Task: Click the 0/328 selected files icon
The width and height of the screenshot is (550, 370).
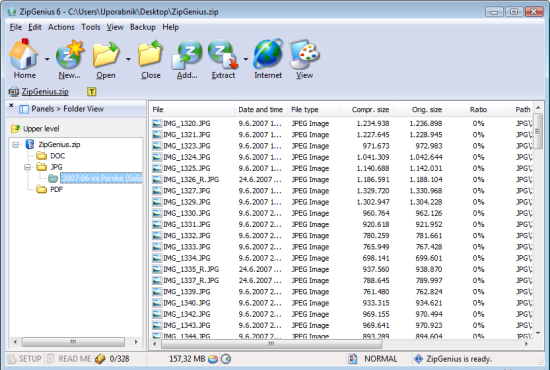Action: [x=100, y=359]
